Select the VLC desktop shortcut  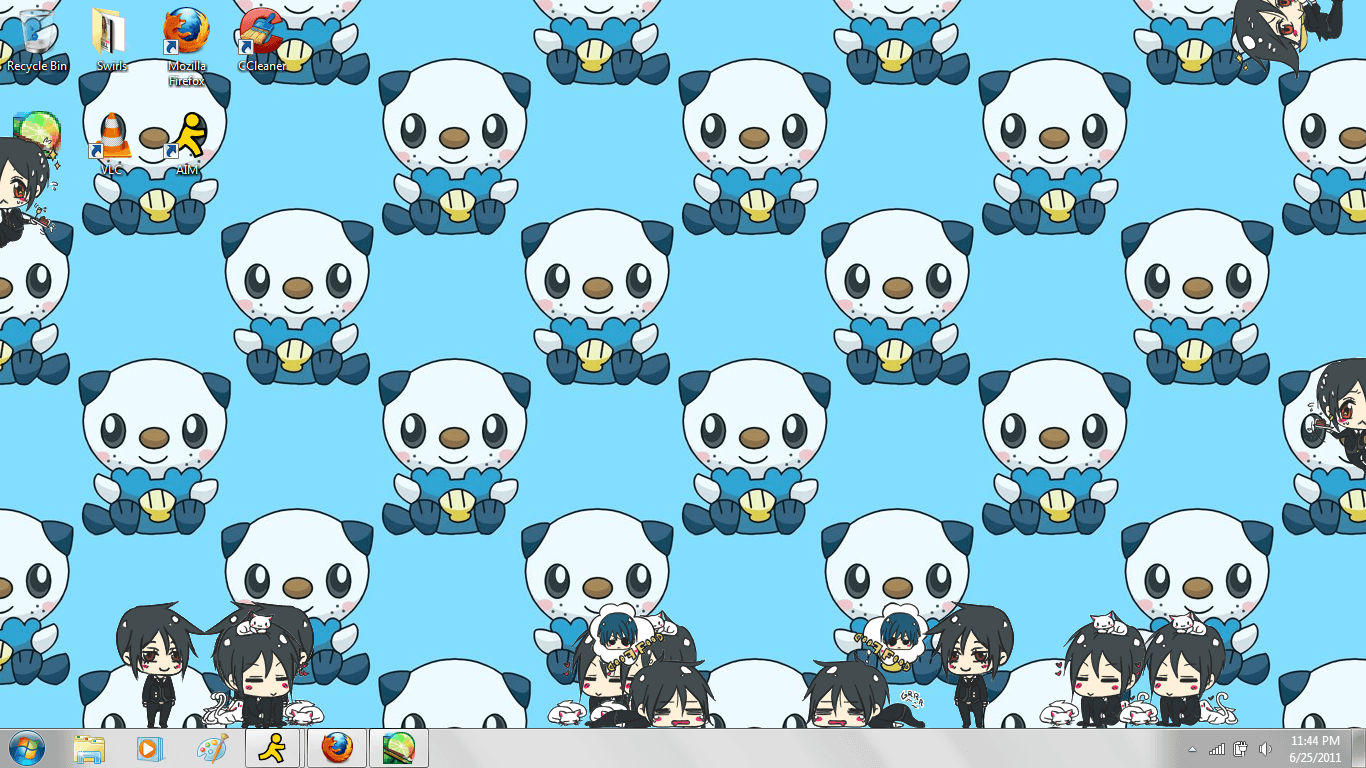[x=112, y=145]
